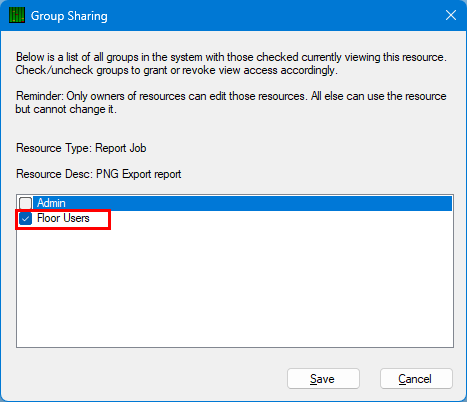This screenshot has height=402, width=467.
Task: Click the sentence starting 'Below is a list'
Action: click(231, 57)
